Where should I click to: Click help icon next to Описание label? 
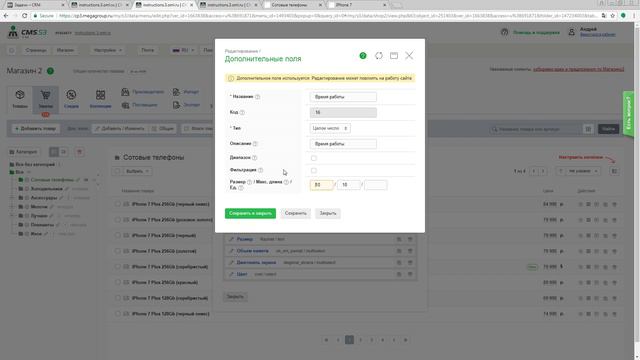click(255, 144)
